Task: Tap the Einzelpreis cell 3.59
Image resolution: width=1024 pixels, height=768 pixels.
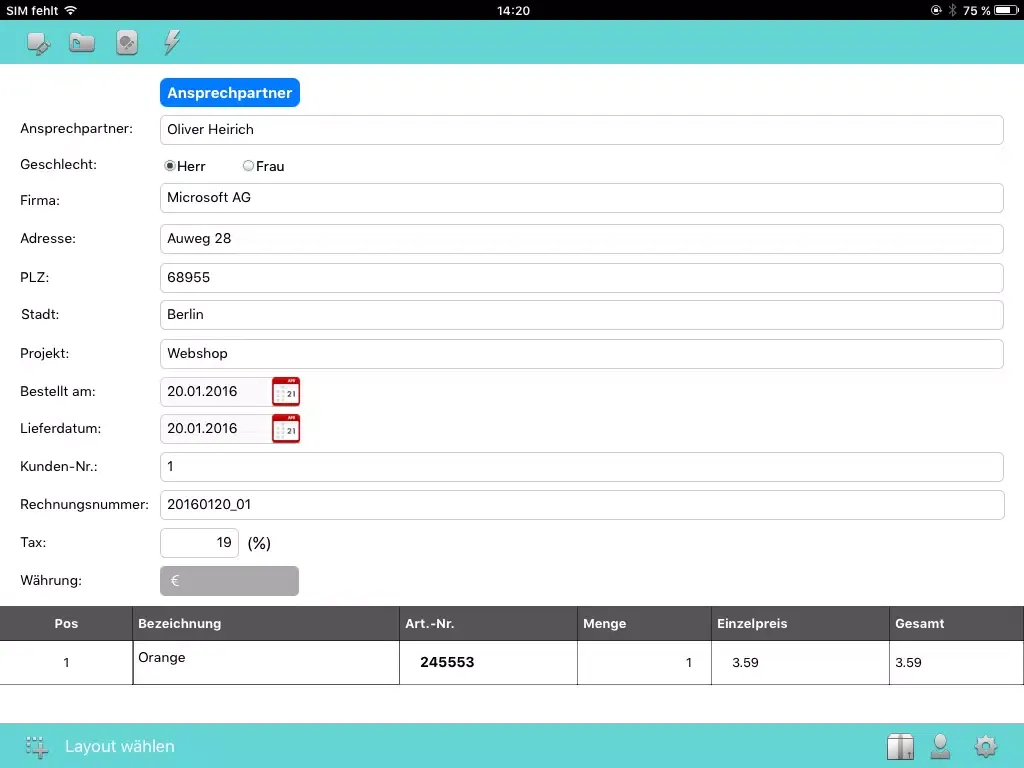Action: pos(800,663)
